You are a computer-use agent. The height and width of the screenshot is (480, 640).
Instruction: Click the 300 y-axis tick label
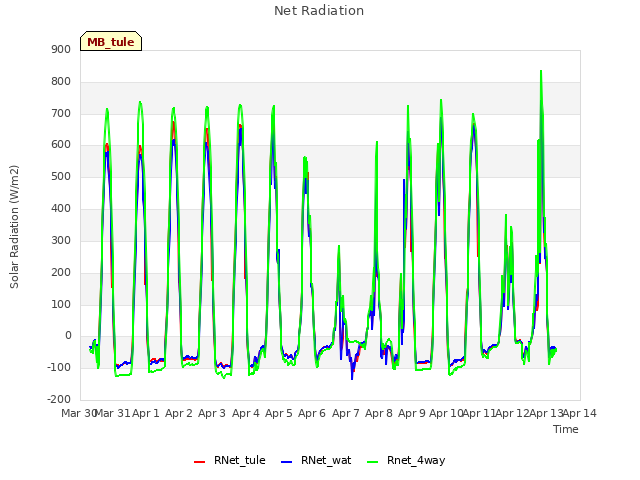click(x=61, y=240)
